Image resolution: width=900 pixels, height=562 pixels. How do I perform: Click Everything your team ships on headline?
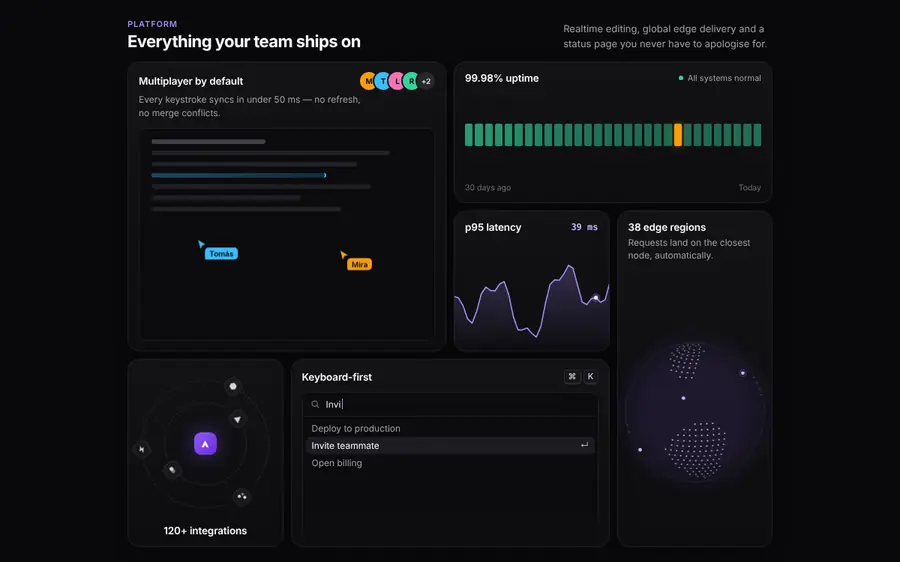[244, 42]
